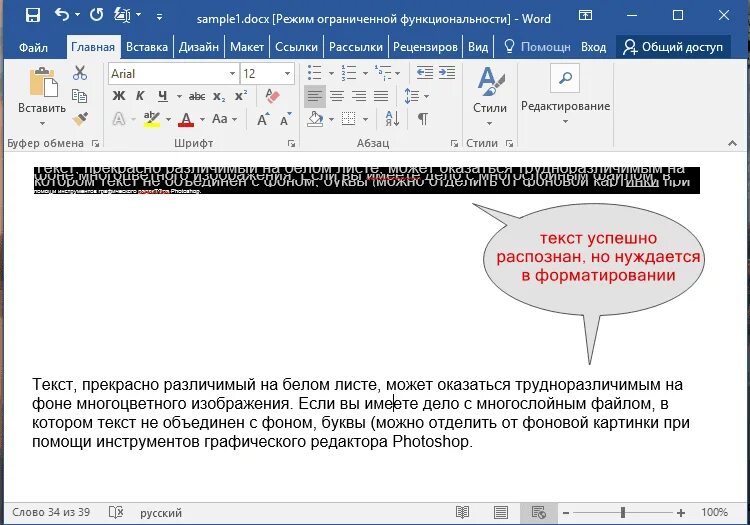
Task: Toggle strikethrough abc formatting
Action: [x=197, y=96]
